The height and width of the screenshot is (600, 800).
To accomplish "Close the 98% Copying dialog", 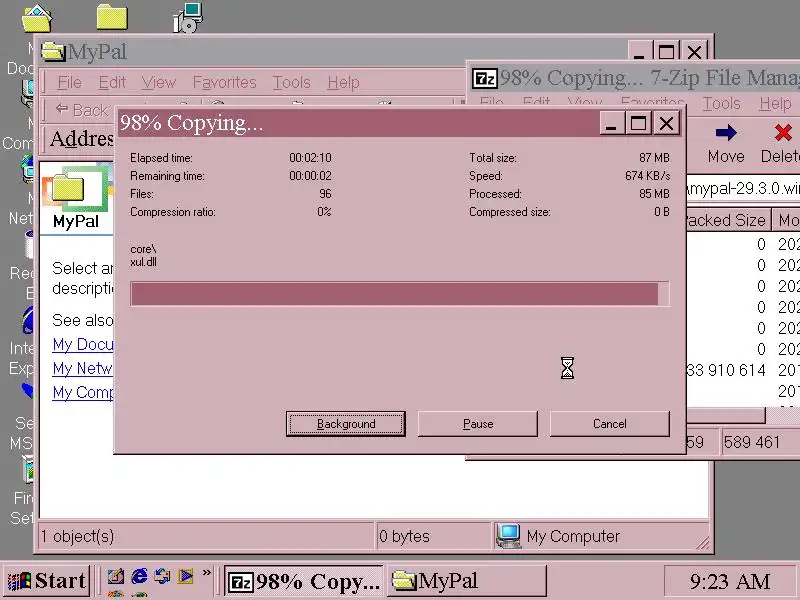I will (666, 123).
